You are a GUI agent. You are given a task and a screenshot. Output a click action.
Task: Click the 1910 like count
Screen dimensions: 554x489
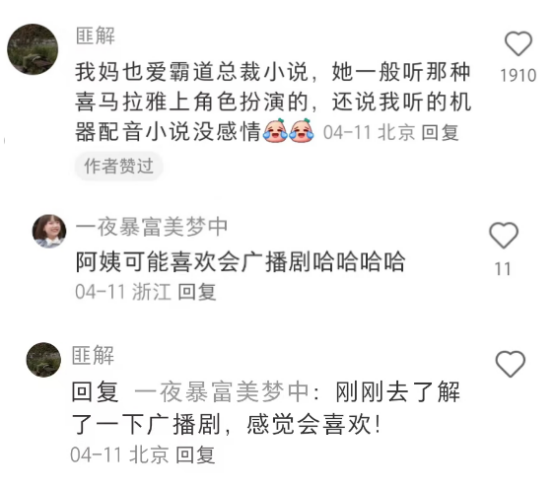(x=518, y=76)
